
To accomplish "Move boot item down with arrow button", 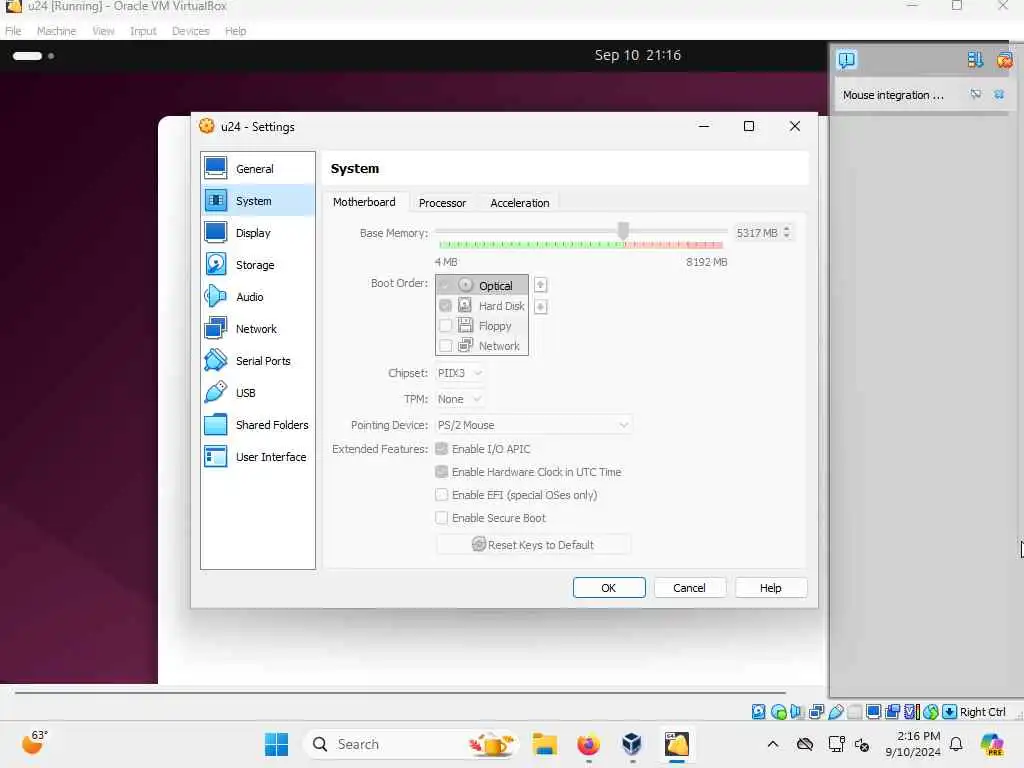I will click(540, 307).
